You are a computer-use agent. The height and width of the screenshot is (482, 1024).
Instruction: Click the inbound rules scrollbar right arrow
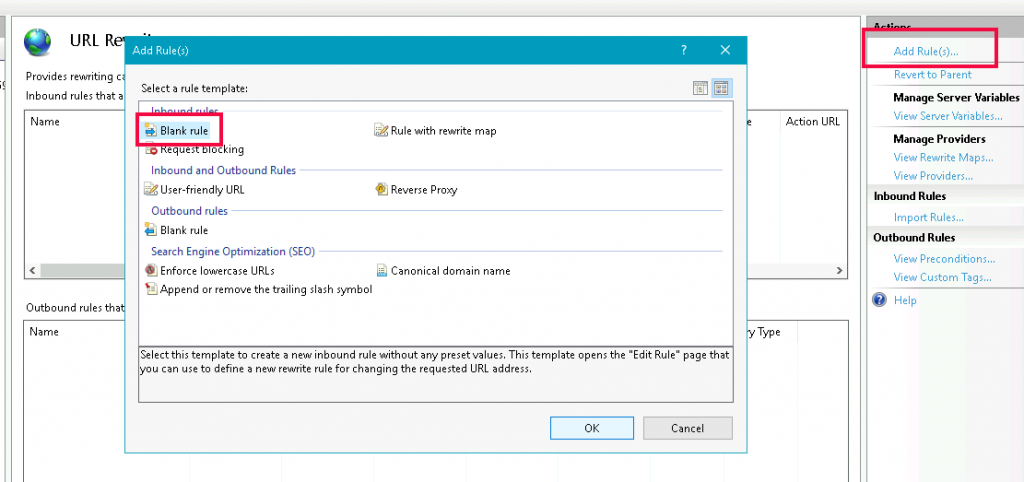click(840, 270)
